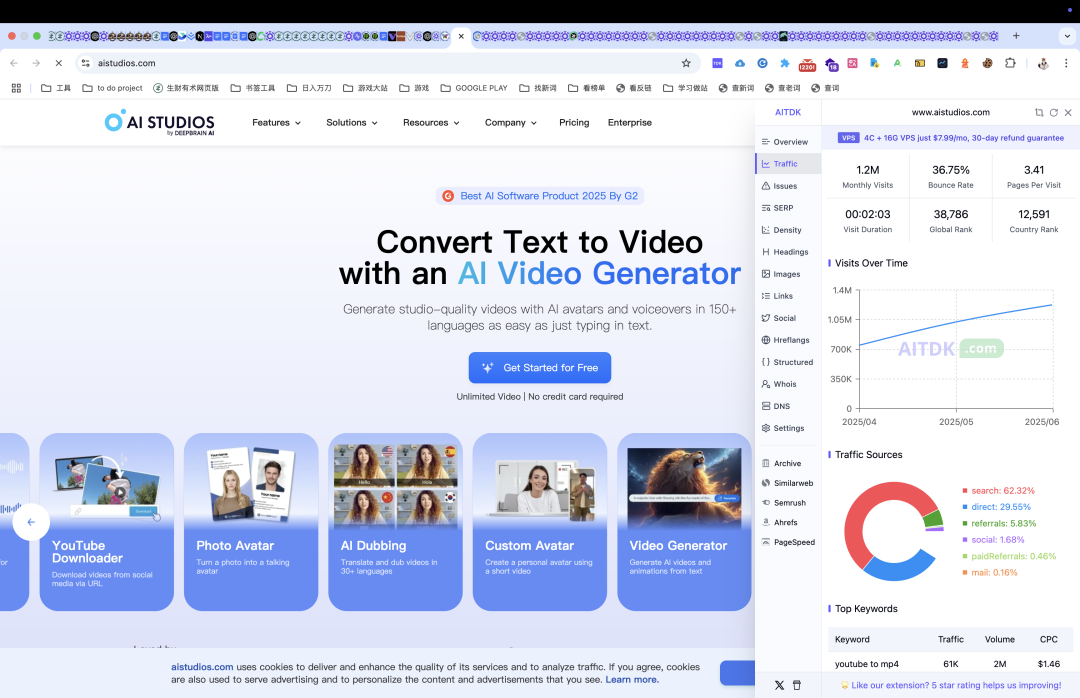Click the Learn more cookie link
This screenshot has width=1080, height=698.
click(632, 679)
